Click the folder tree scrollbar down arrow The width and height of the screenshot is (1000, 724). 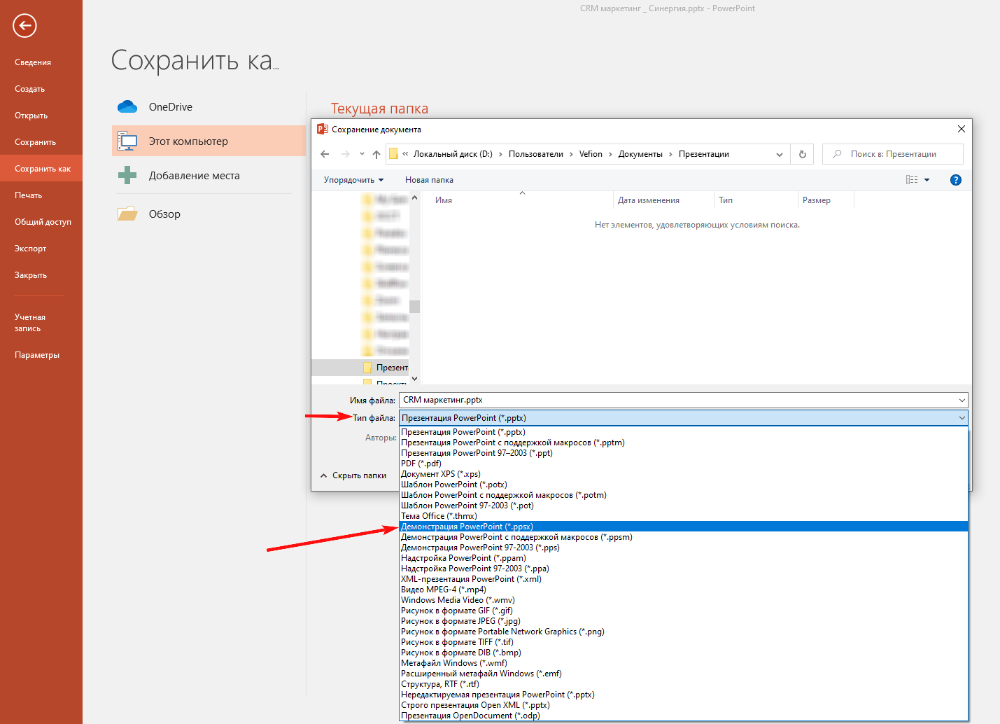click(x=415, y=379)
